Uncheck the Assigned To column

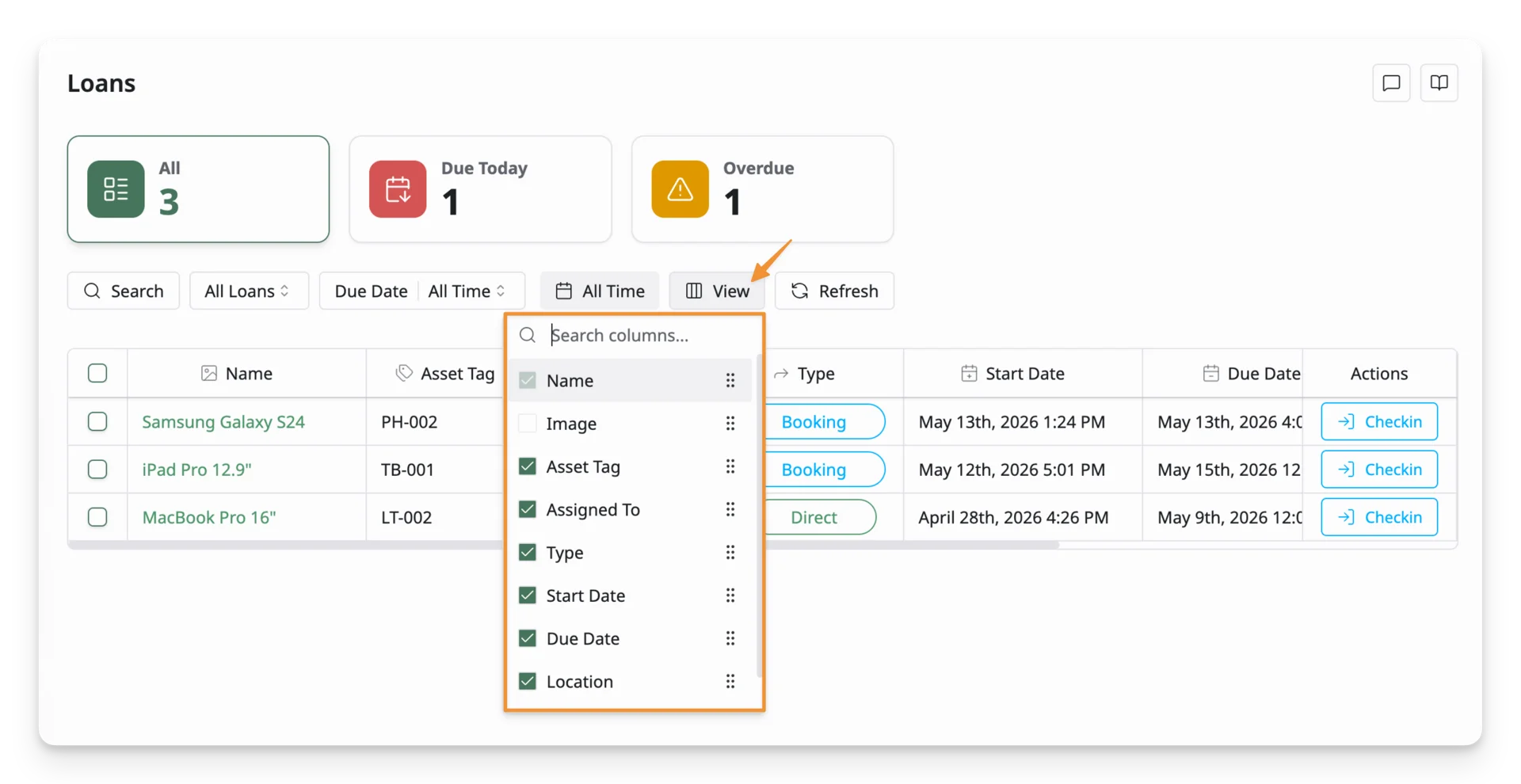tap(528, 509)
